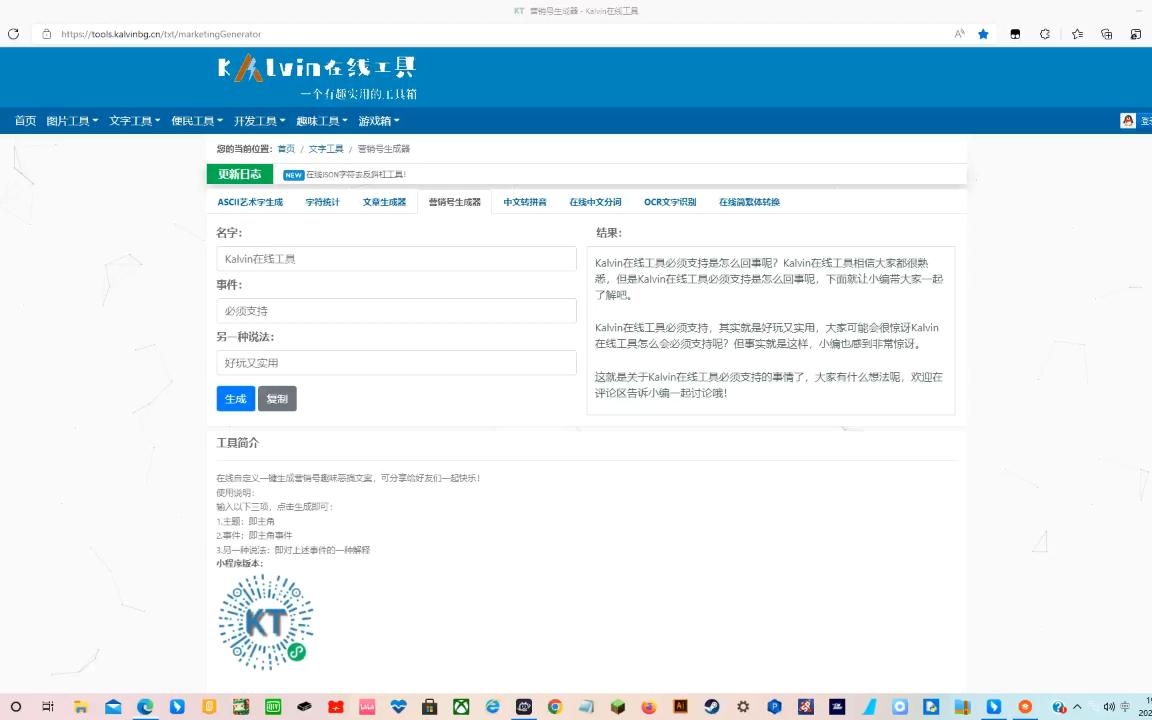Open Windows search circle in taskbar
This screenshot has width=1152, height=720.
[x=15, y=707]
